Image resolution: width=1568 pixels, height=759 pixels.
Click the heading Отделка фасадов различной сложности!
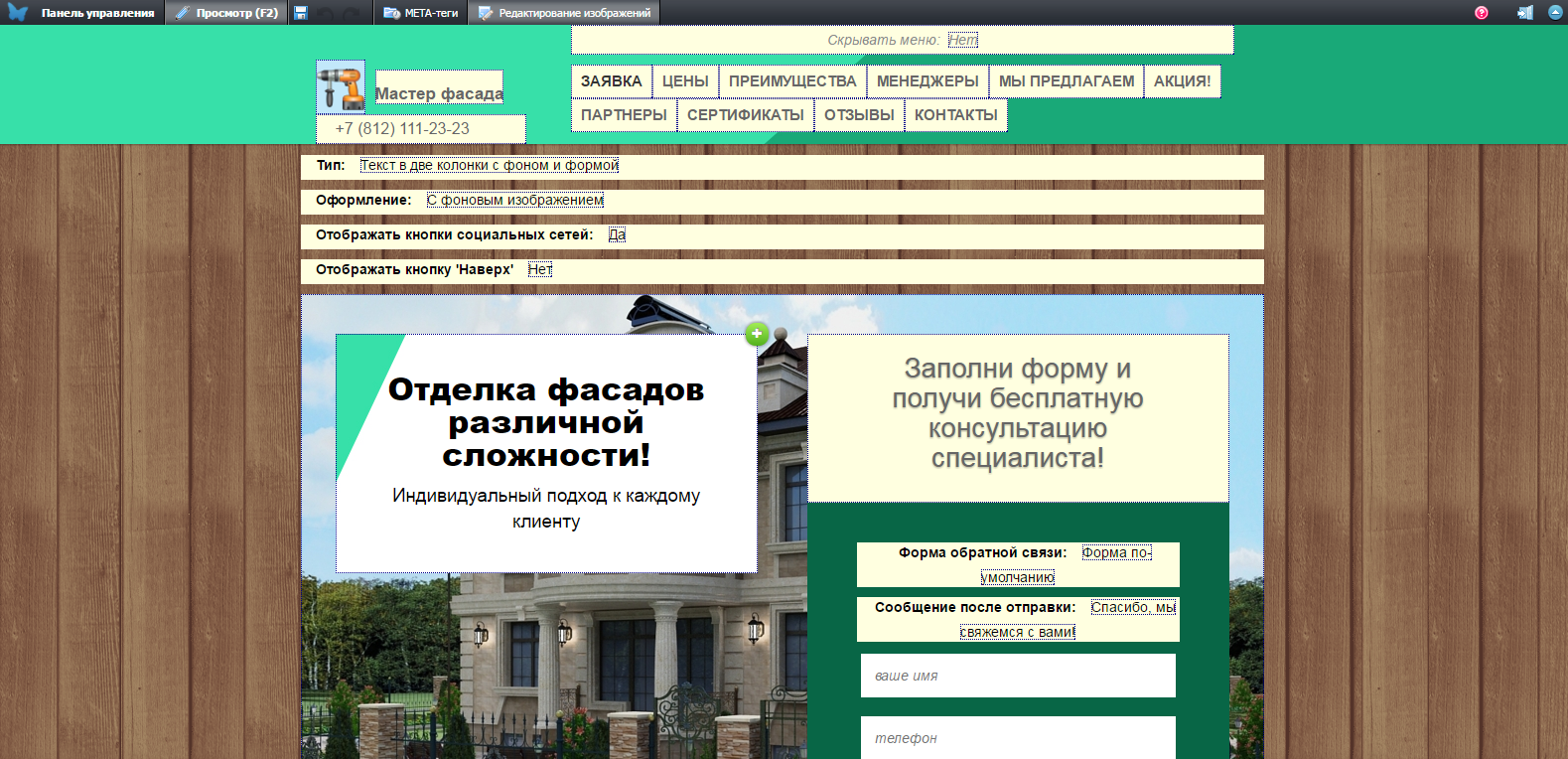(546, 422)
